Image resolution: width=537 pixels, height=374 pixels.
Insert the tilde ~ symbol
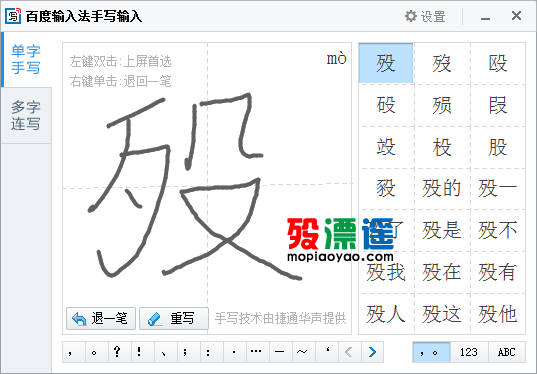[x=303, y=352]
